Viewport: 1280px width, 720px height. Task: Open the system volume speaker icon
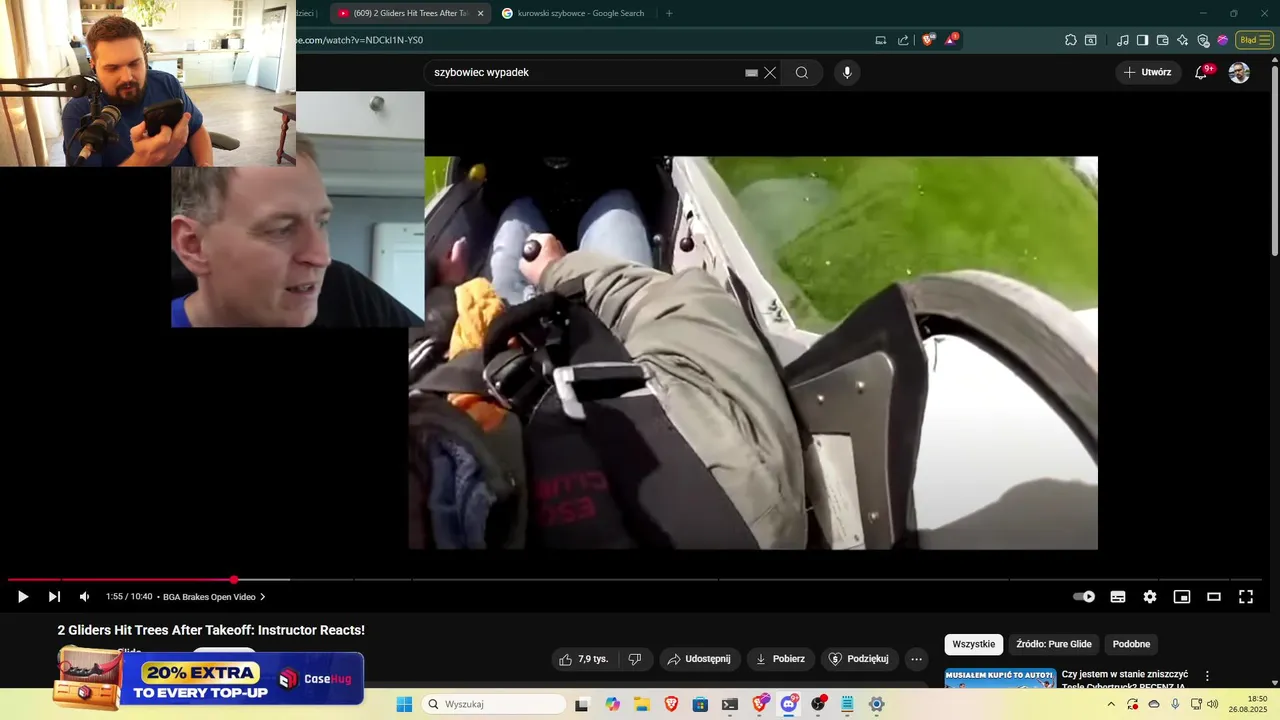coord(1213,704)
